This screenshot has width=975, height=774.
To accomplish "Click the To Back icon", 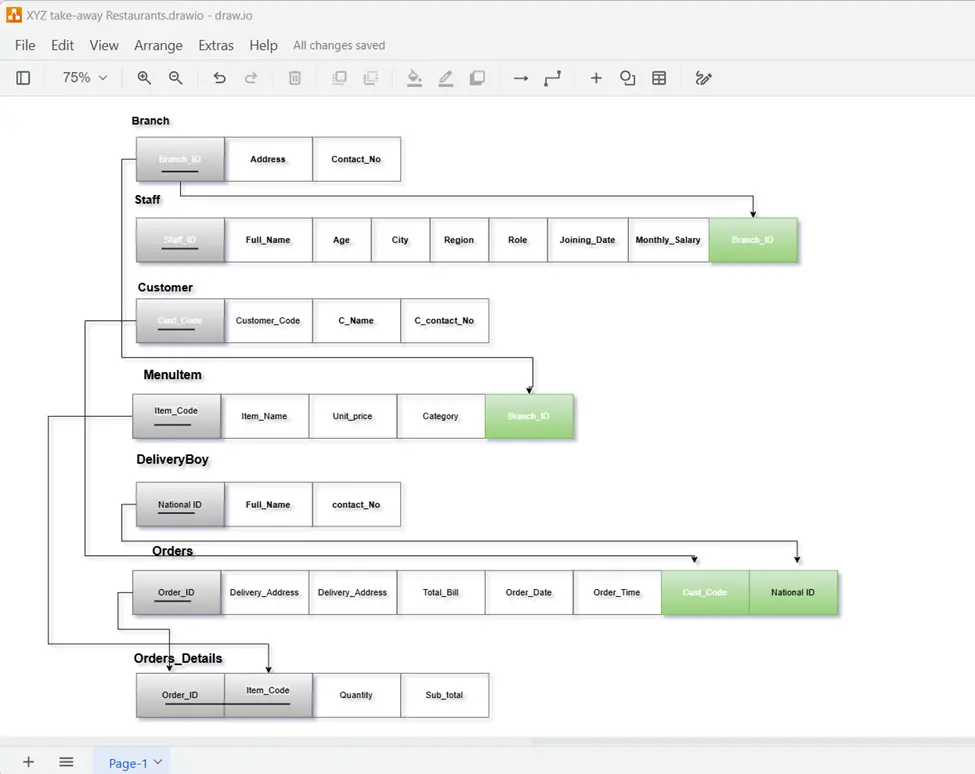I will point(371,78).
